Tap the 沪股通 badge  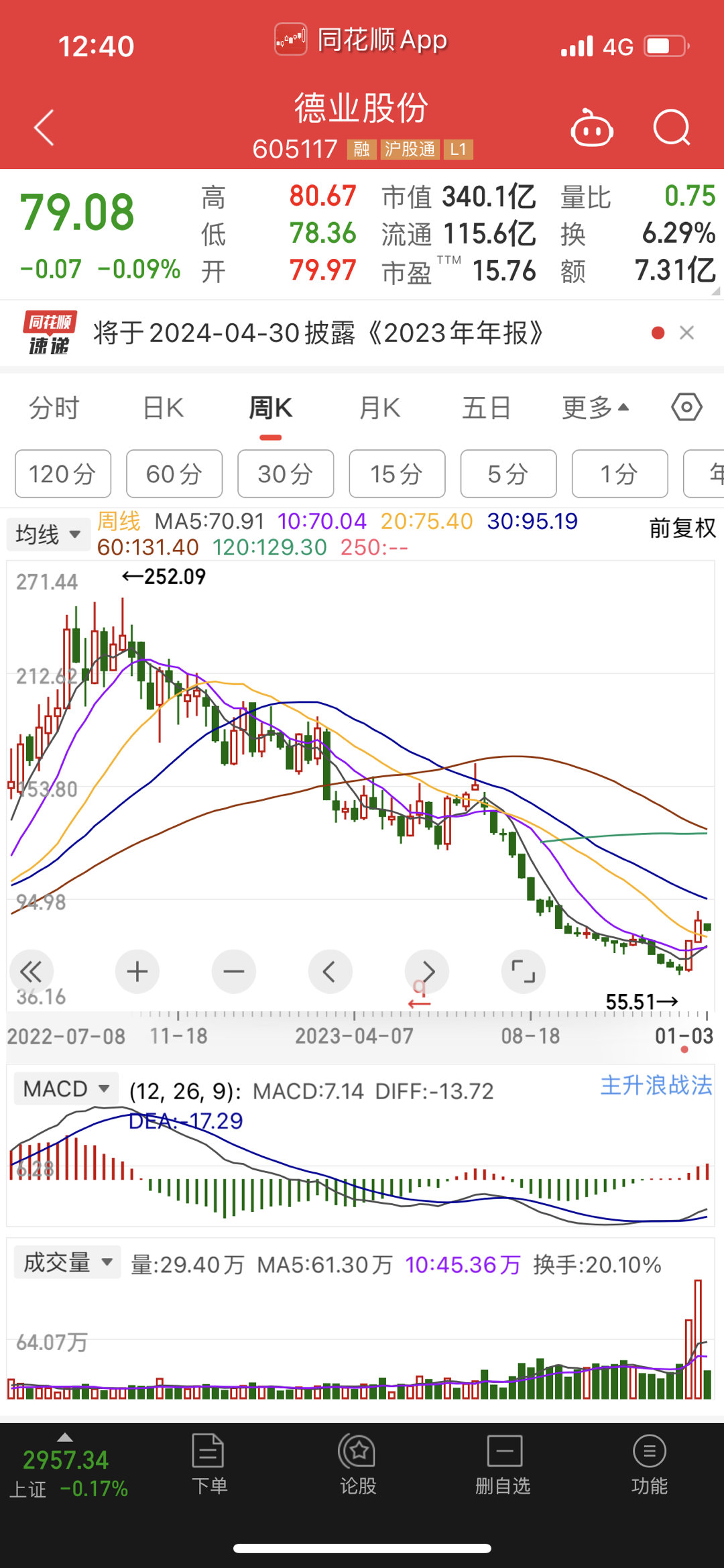410,149
